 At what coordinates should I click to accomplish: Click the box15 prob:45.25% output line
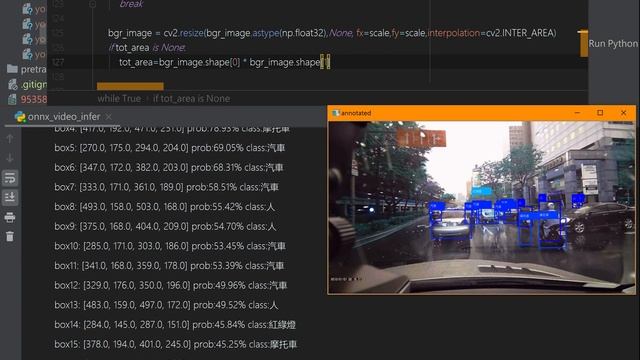coord(176,344)
